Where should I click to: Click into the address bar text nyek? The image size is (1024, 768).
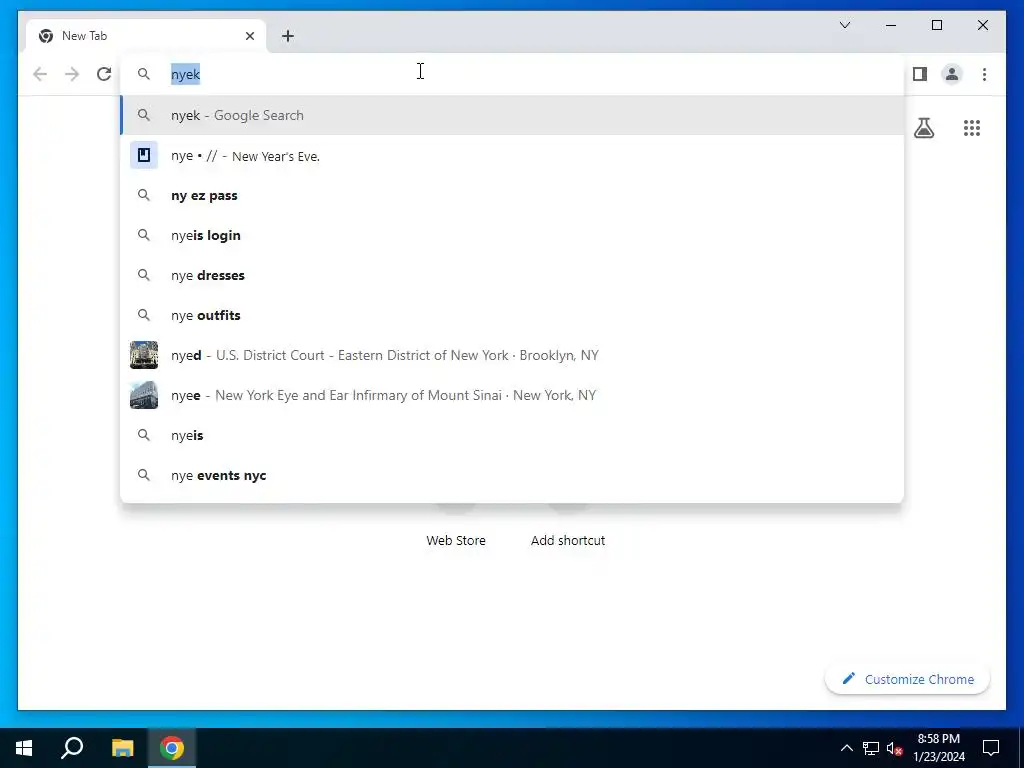click(x=185, y=74)
